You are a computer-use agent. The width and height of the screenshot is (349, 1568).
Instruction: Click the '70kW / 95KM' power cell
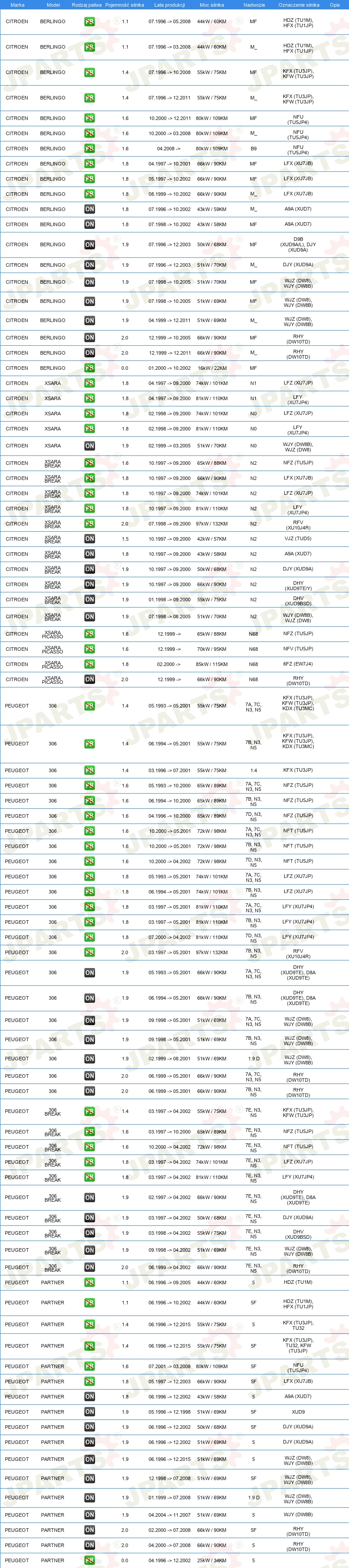(x=212, y=649)
